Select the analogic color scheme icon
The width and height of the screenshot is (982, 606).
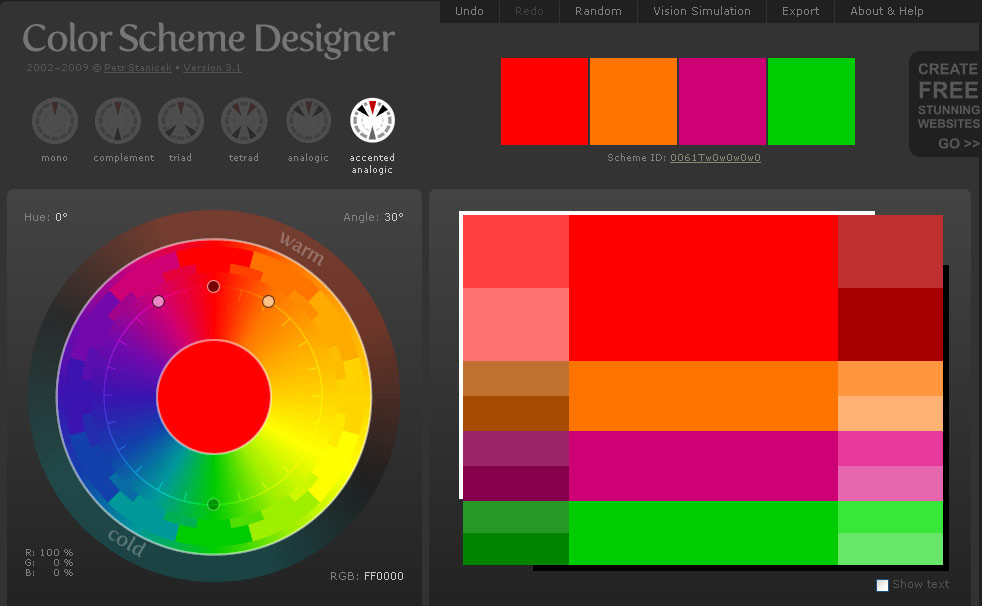[x=307, y=119]
